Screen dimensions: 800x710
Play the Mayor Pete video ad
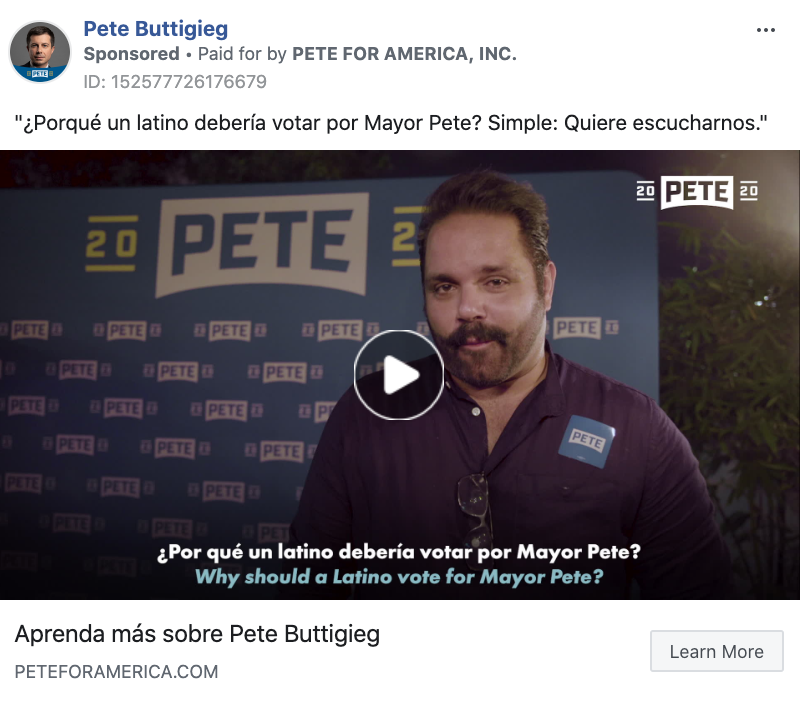point(398,375)
